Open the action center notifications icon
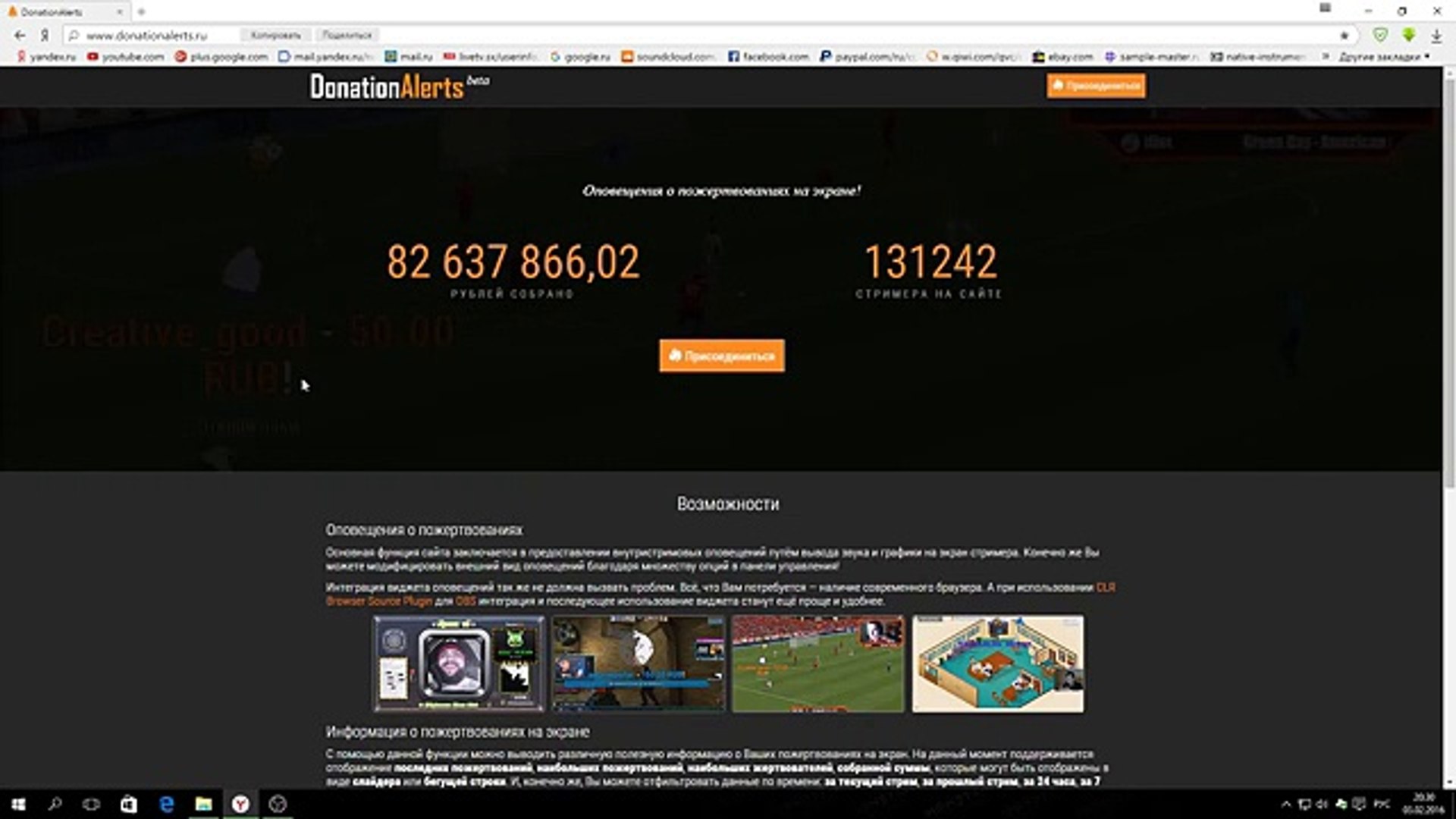The height and width of the screenshot is (819, 1456). (x=1359, y=805)
